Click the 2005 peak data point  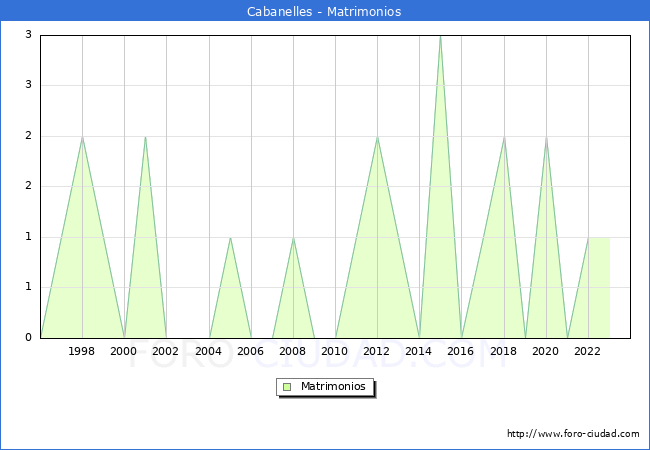coord(230,237)
